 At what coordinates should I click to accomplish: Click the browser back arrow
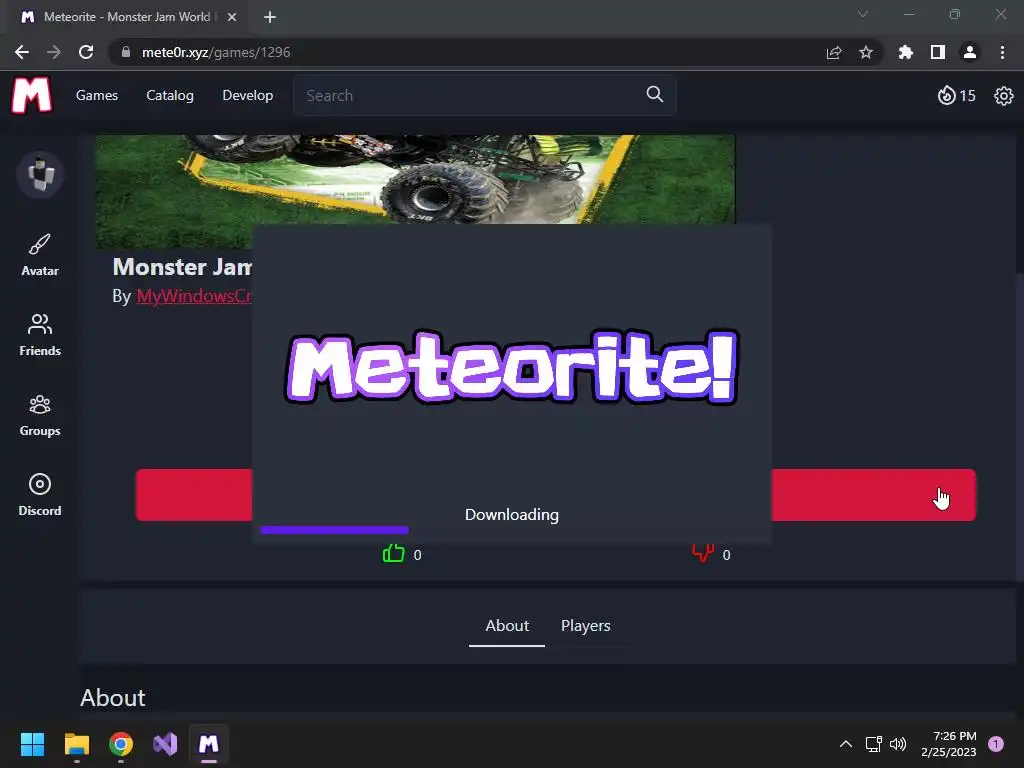(x=22, y=52)
